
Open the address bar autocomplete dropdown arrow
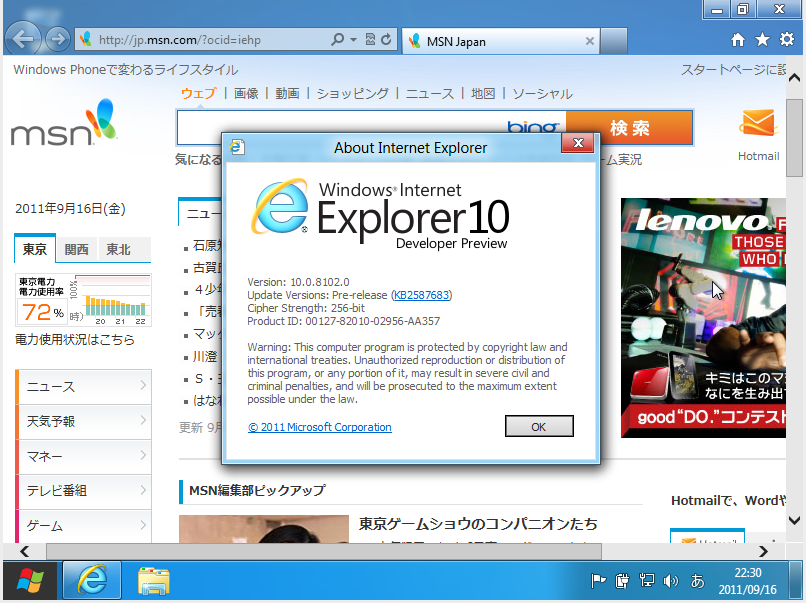click(x=354, y=40)
